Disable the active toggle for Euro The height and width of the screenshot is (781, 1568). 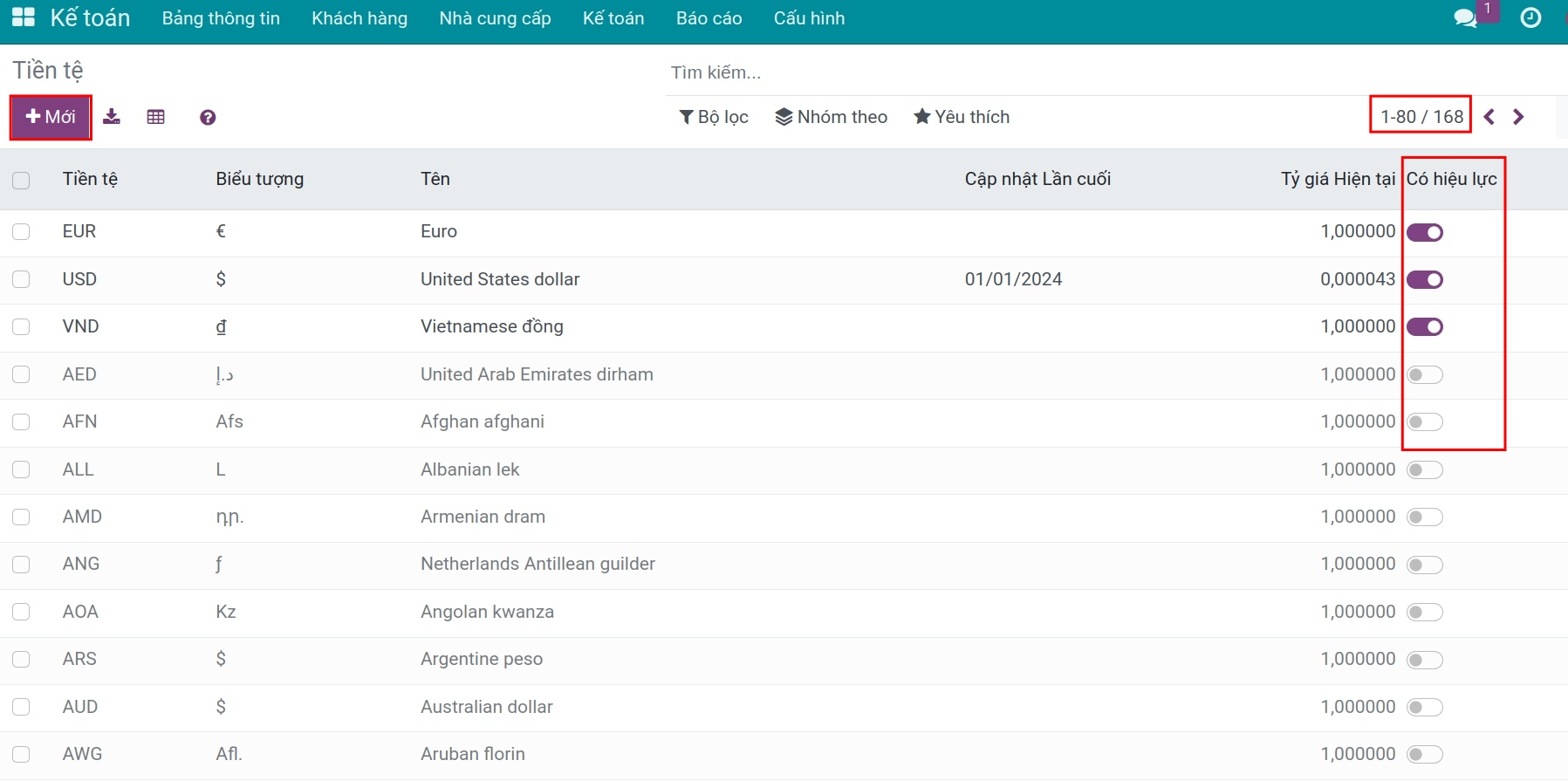pos(1425,232)
